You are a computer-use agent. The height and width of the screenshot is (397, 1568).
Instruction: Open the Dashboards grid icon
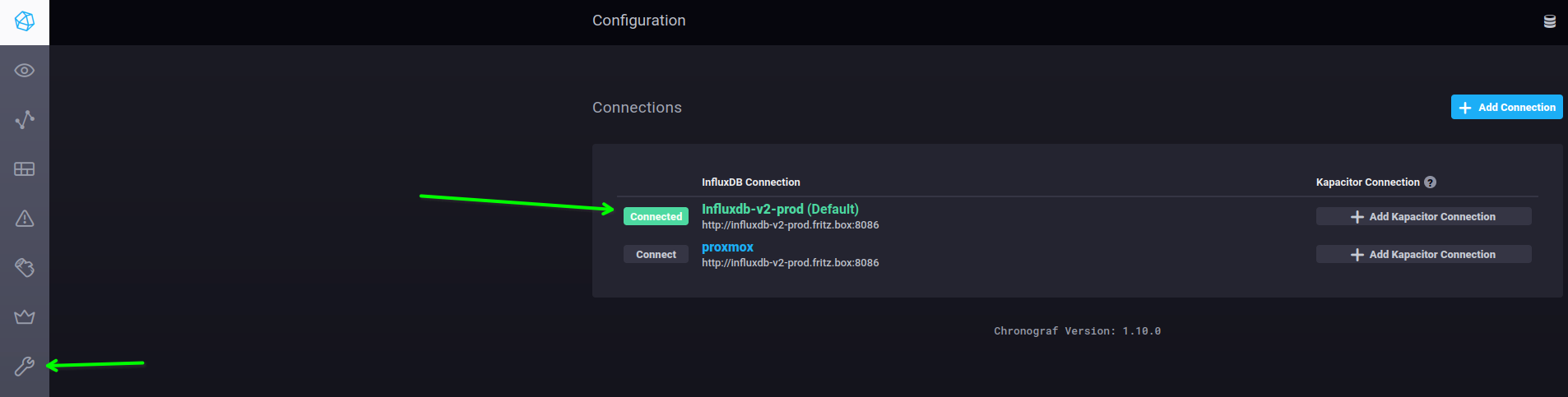click(25, 169)
